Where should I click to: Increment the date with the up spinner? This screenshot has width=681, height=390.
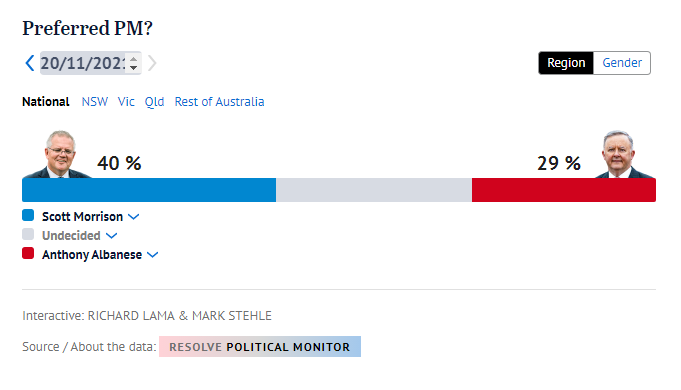pos(134,59)
